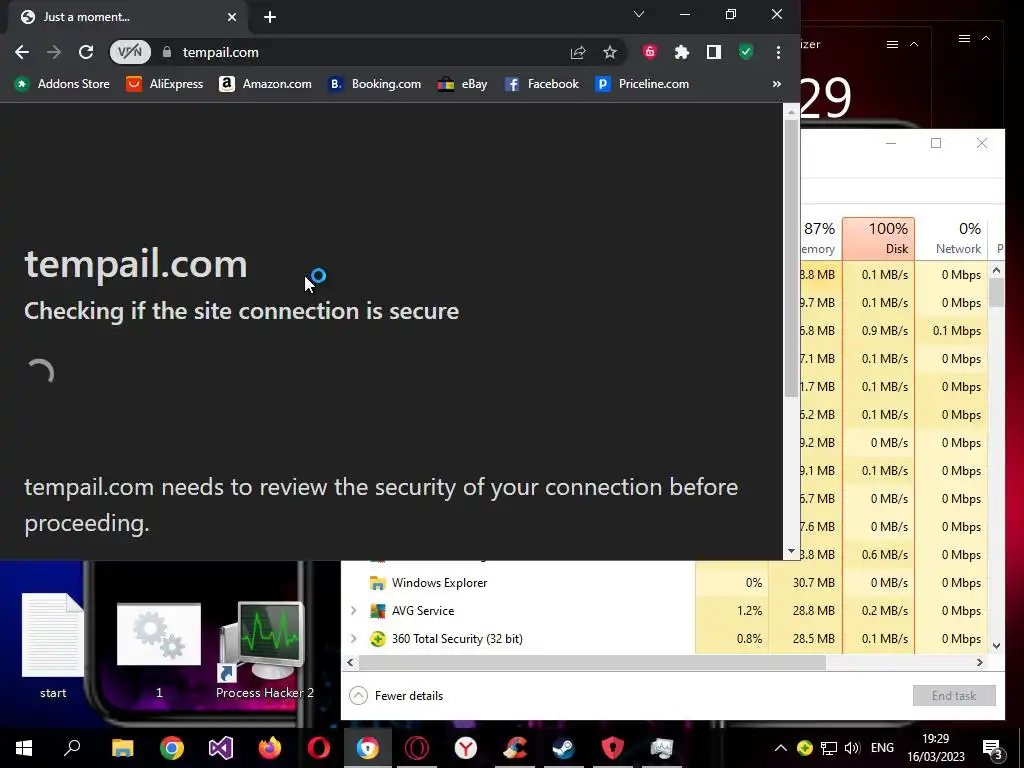Open Process Hacker 2 desktop shortcut
Image resolution: width=1024 pixels, height=768 pixels.
pyautogui.click(x=264, y=650)
